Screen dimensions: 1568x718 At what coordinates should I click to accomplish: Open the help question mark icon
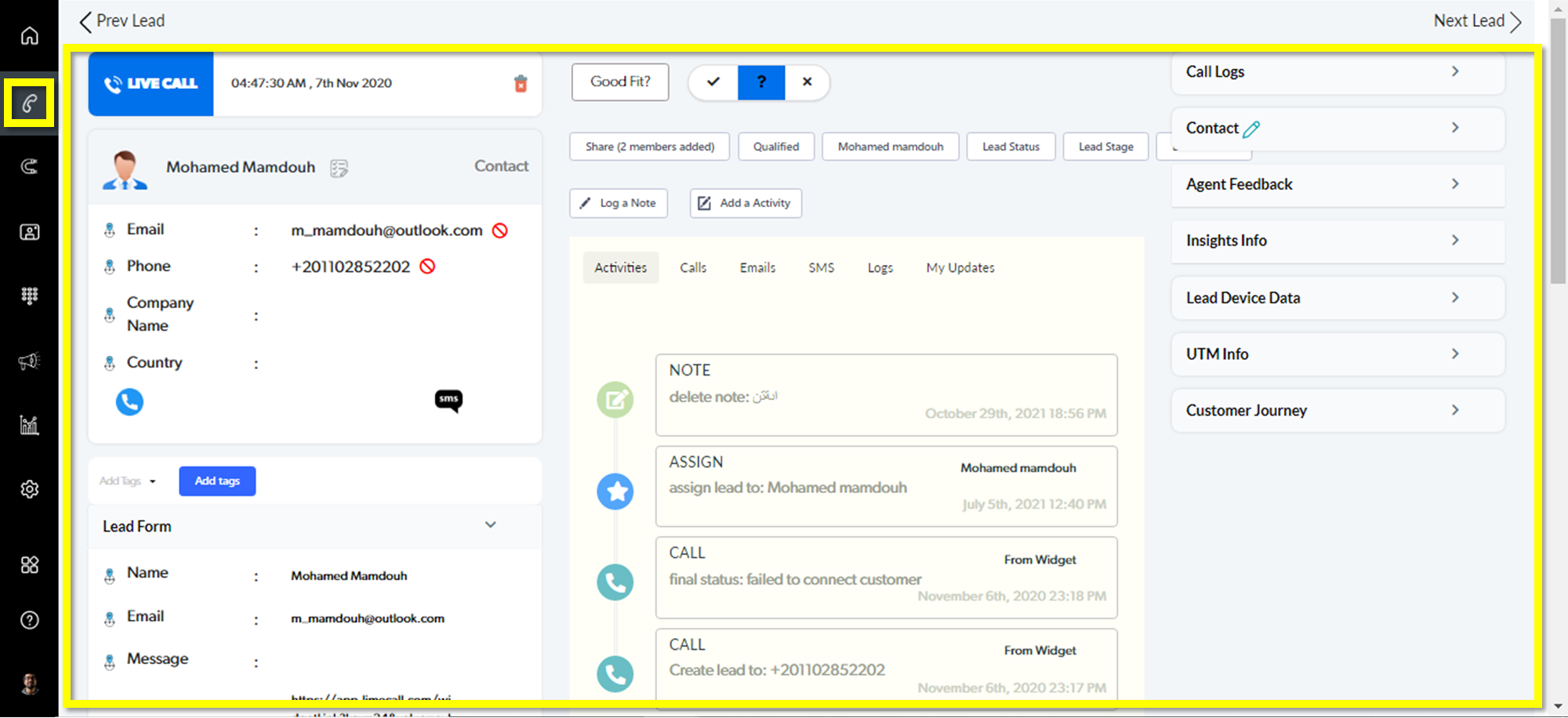tap(29, 620)
